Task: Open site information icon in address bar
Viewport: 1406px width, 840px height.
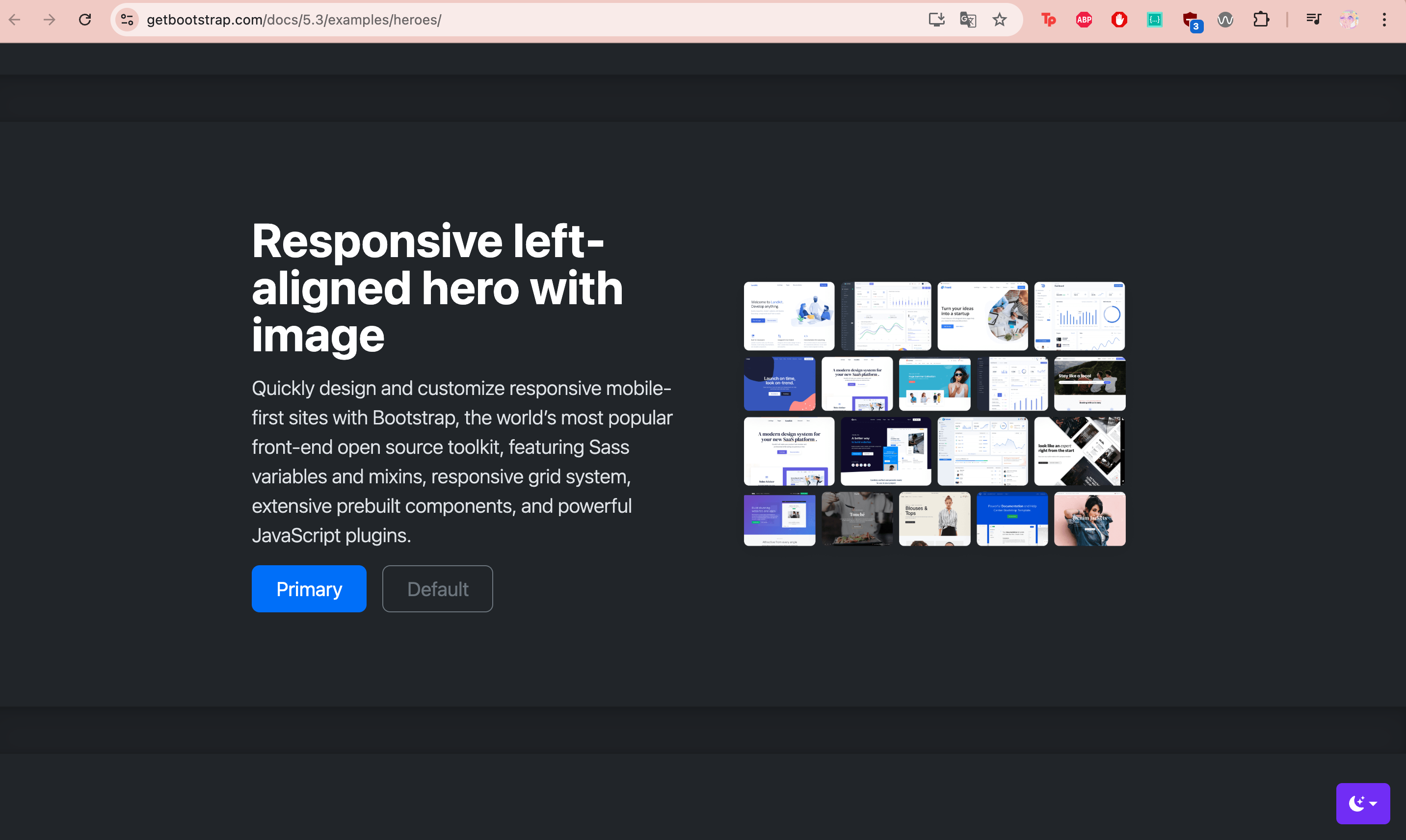Action: coord(128,20)
